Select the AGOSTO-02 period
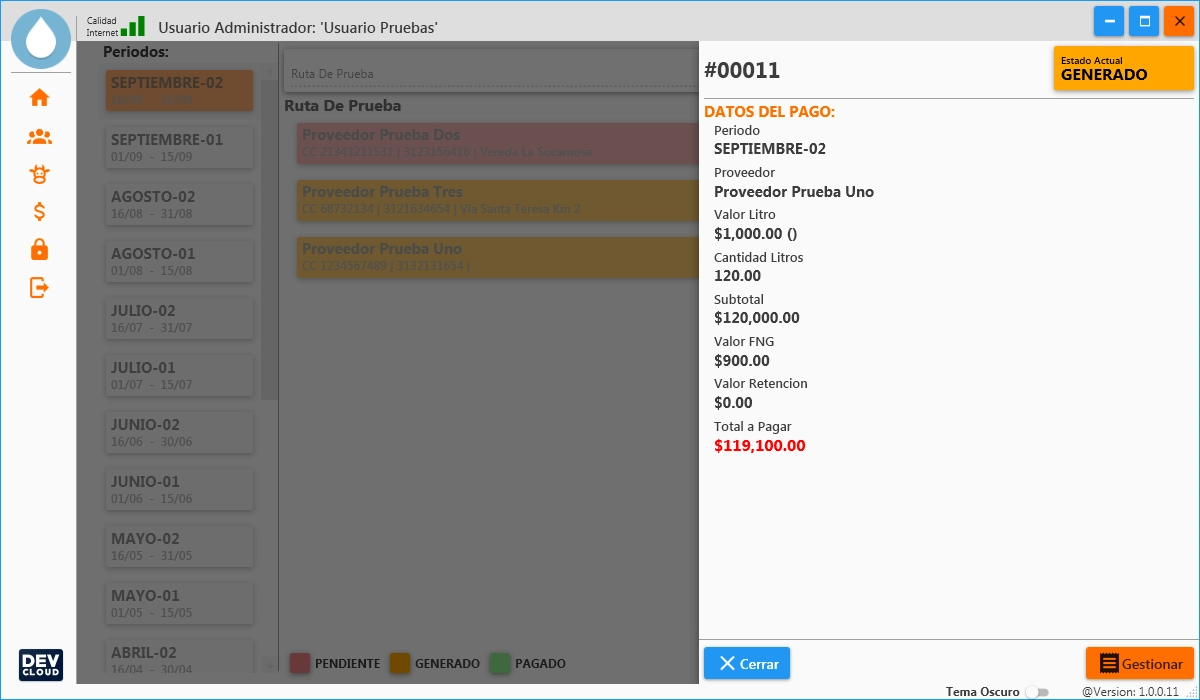The height and width of the screenshot is (700, 1200). pyautogui.click(x=180, y=204)
